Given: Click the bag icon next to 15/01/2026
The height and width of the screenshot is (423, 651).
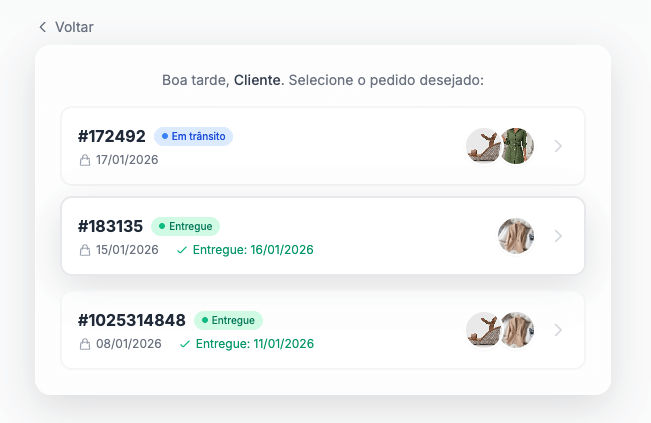Looking at the screenshot, I should click(85, 250).
